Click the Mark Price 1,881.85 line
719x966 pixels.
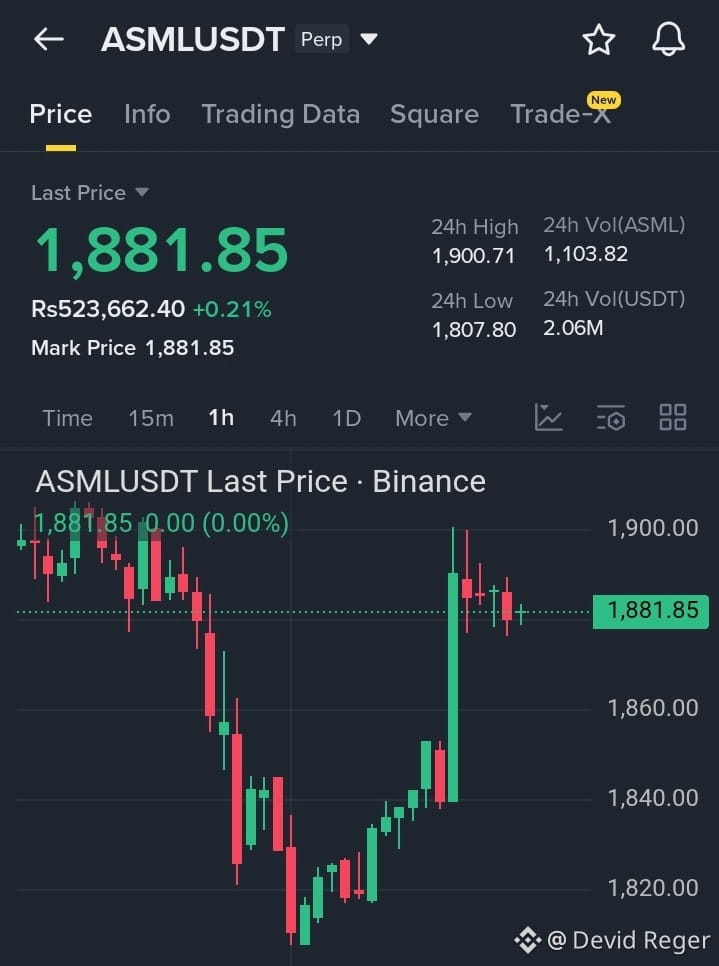[x=132, y=348]
